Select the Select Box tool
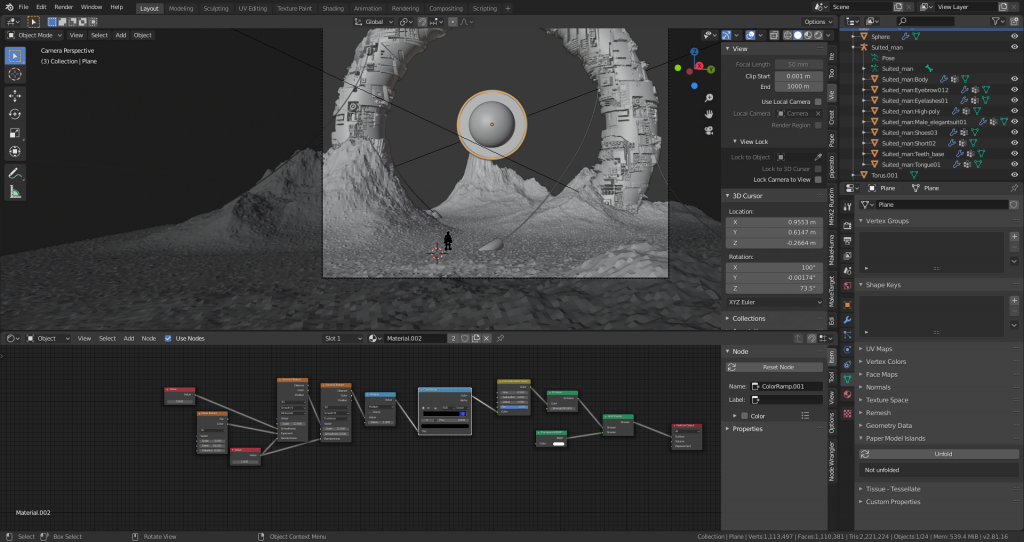 coord(15,56)
